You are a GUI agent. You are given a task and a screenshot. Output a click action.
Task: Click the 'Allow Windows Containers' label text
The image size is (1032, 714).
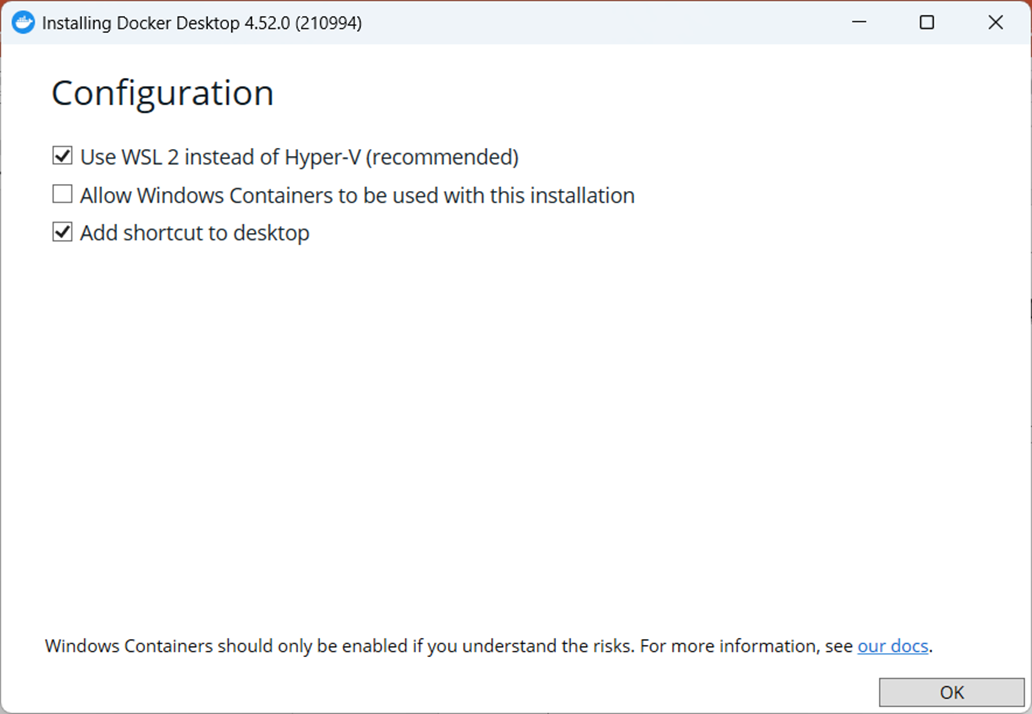pyautogui.click(x=357, y=195)
